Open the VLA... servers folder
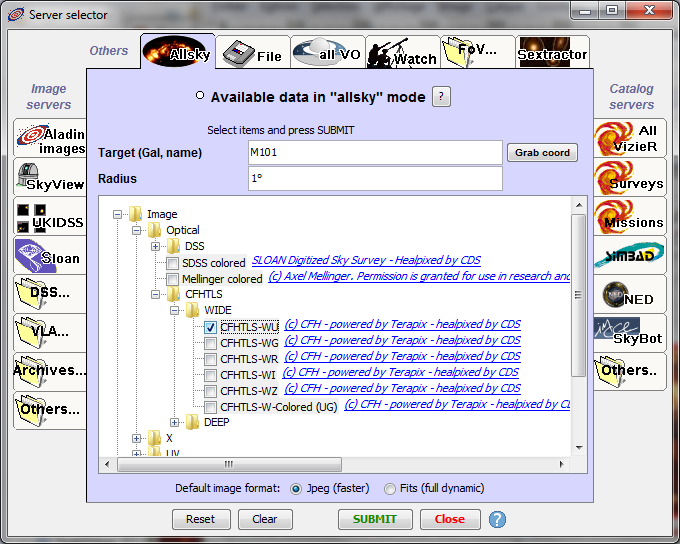The width and height of the screenshot is (680, 544). (50, 333)
